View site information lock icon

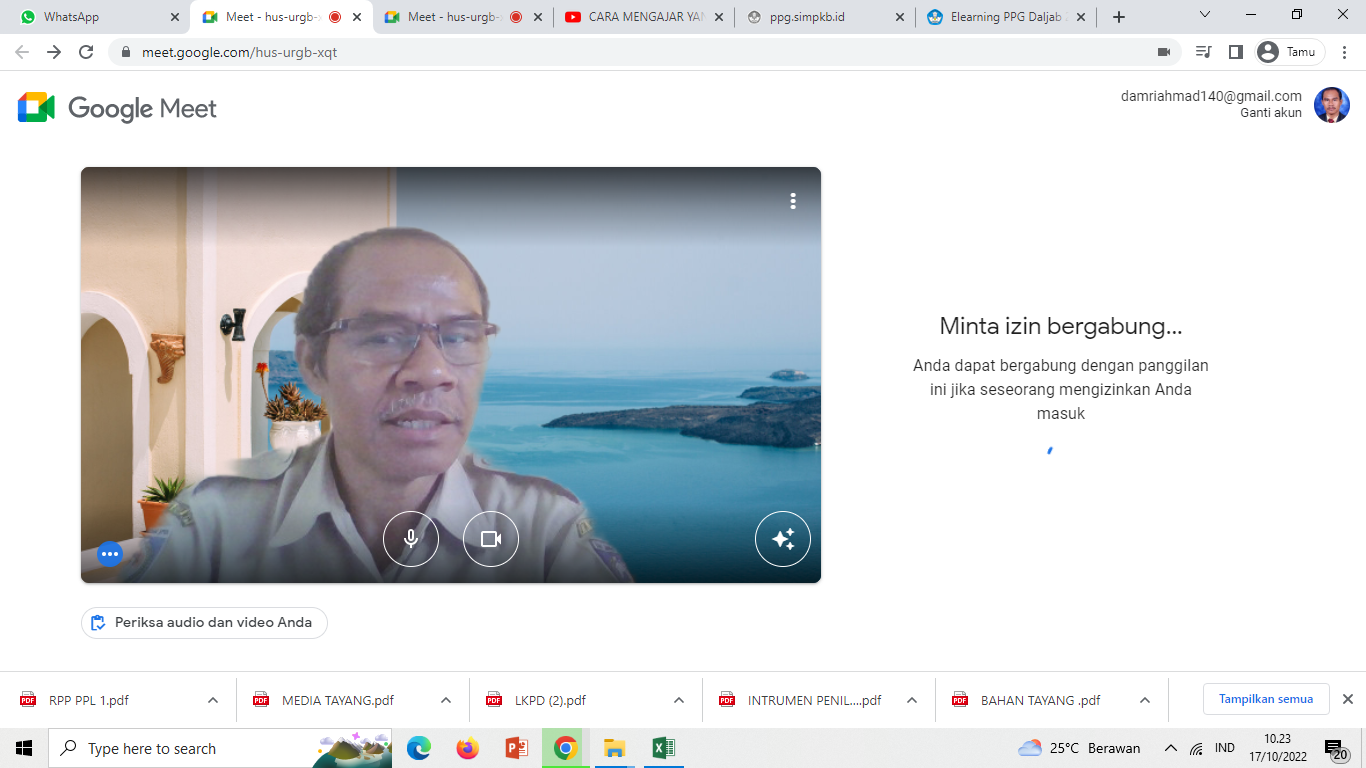click(x=126, y=52)
